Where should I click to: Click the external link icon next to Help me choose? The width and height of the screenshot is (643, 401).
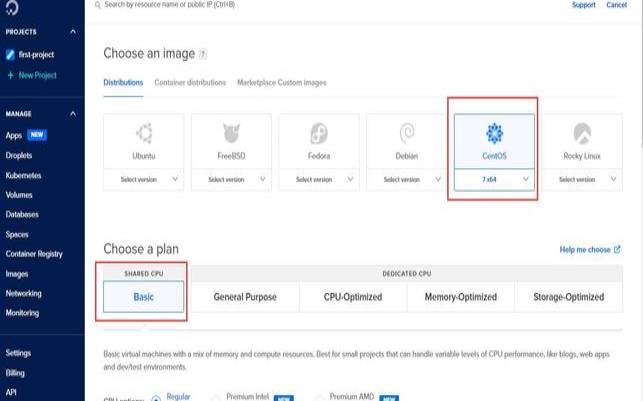coord(617,249)
